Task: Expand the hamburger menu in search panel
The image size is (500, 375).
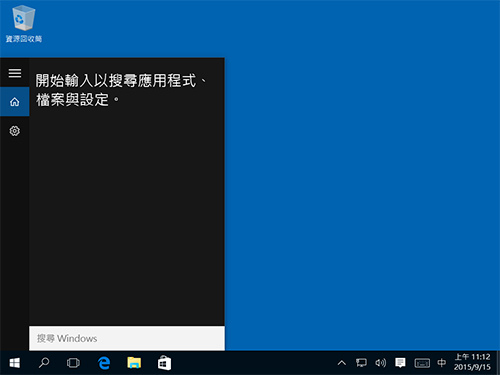Action: click(15, 73)
